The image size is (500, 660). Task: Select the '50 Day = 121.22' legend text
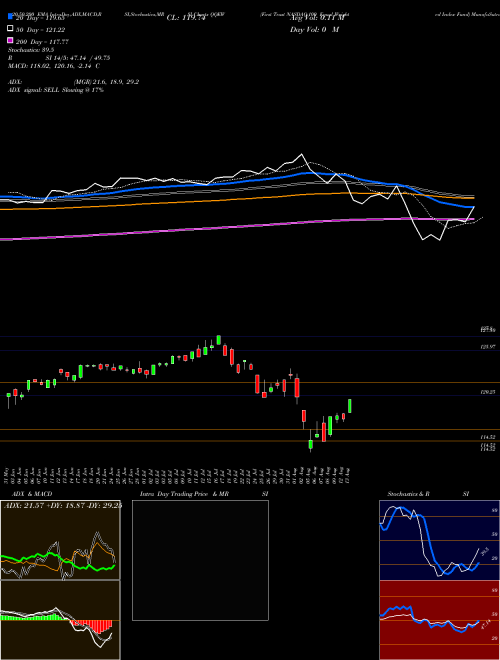point(40,30)
